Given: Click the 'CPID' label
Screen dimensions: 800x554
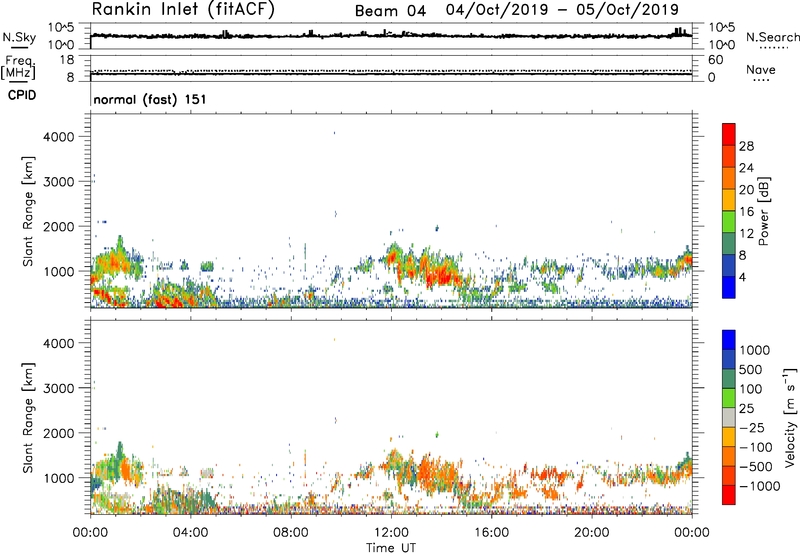Looking at the screenshot, I should coord(22,95).
